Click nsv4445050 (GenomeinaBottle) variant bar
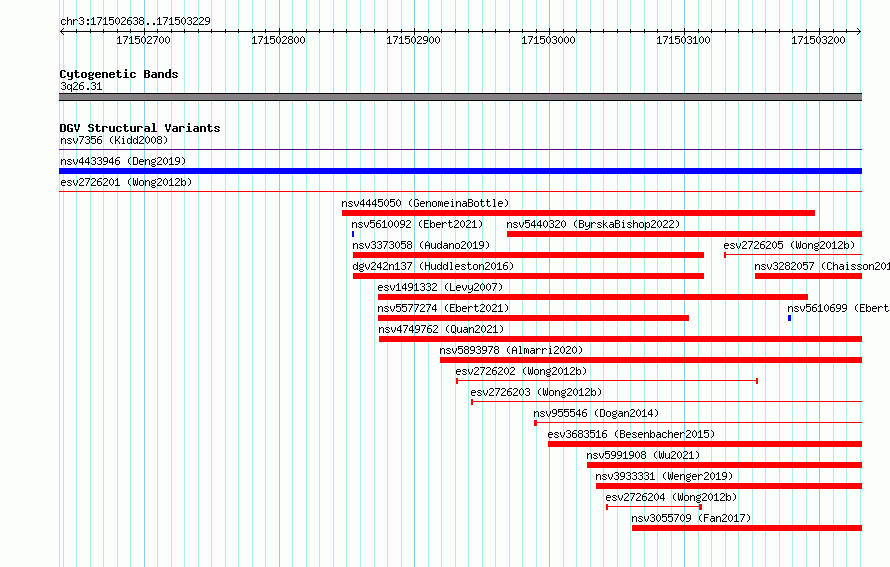The image size is (890, 567). pyautogui.click(x=578, y=213)
